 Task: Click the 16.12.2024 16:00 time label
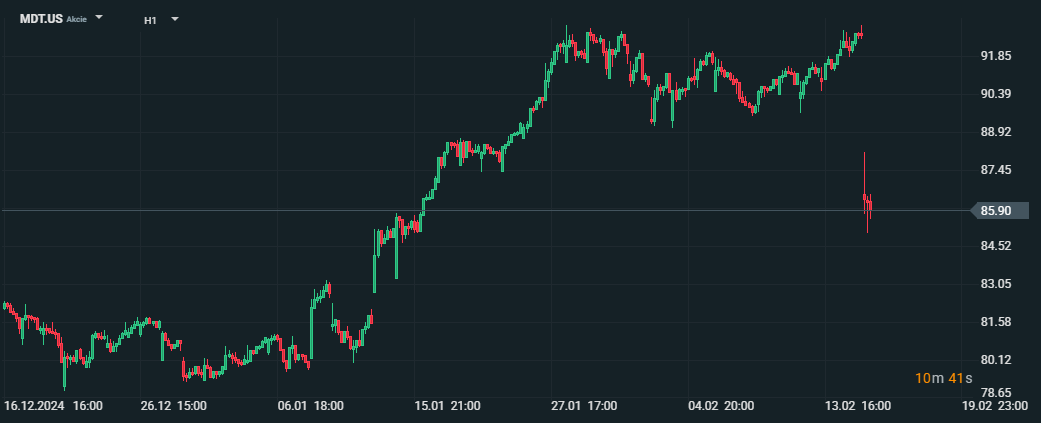pos(53,406)
